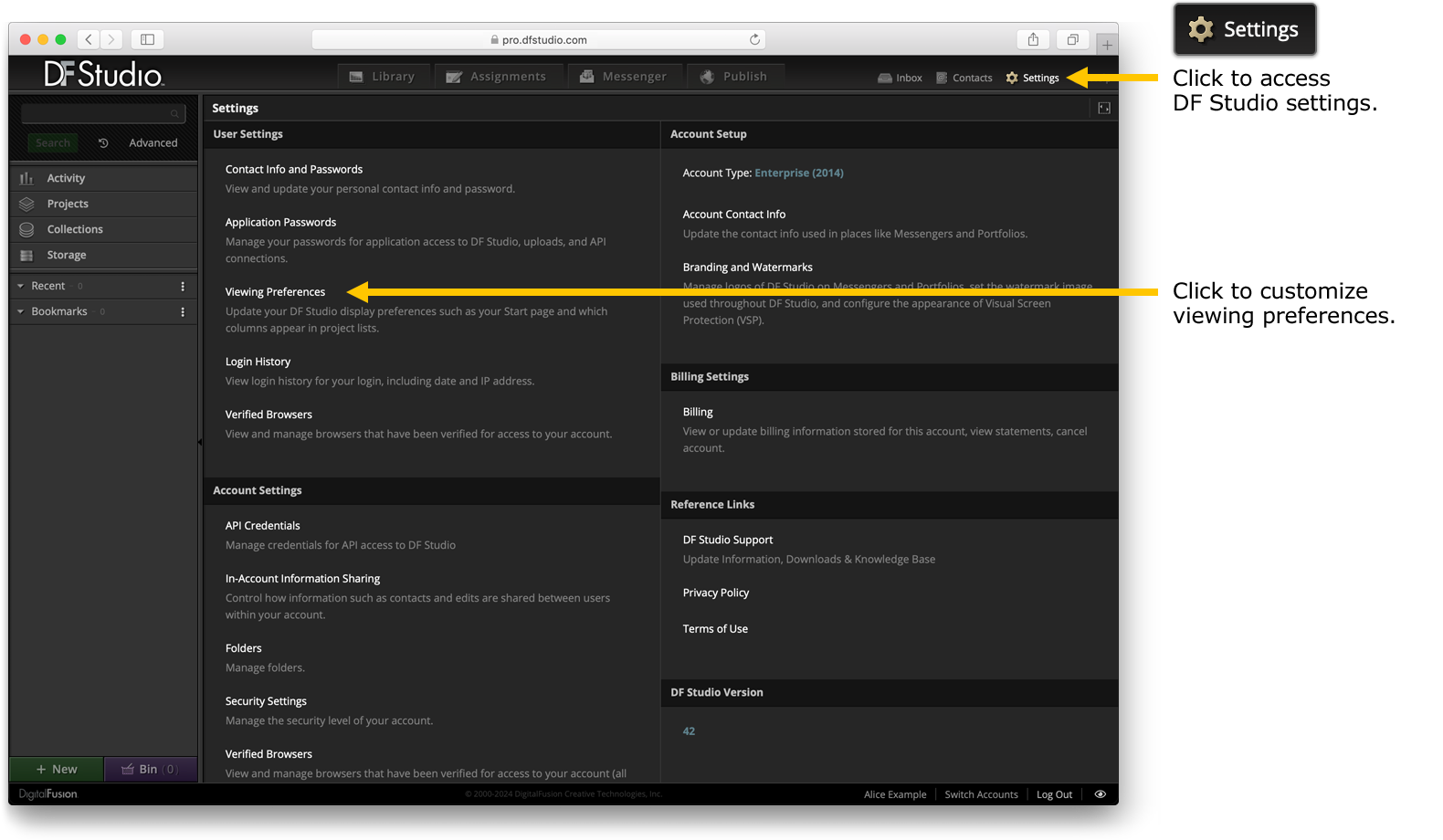Image resolution: width=1443 pixels, height=840 pixels.
Task: Maximize the Settings panel
Action: 1104,109
